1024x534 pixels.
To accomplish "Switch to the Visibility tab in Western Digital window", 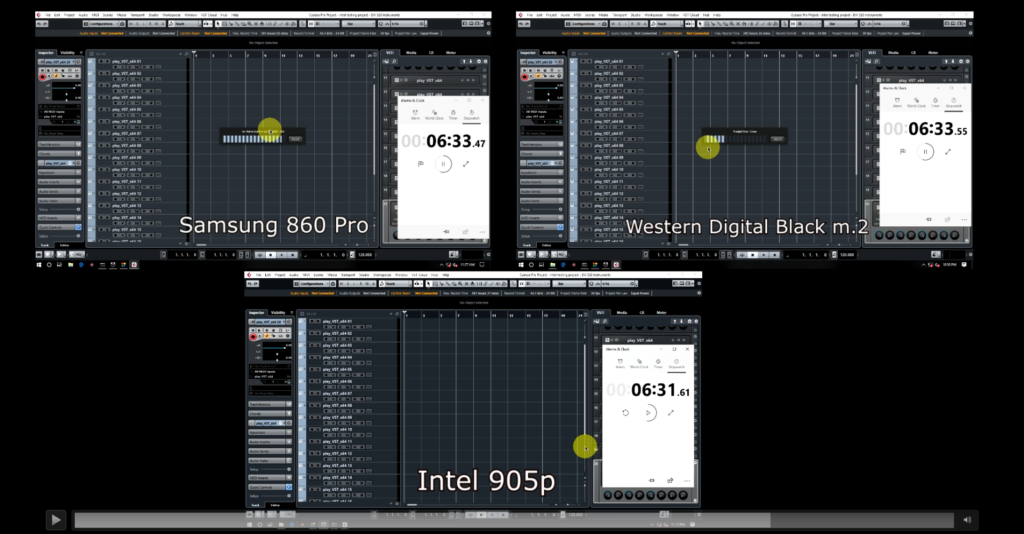I will 550,53.
